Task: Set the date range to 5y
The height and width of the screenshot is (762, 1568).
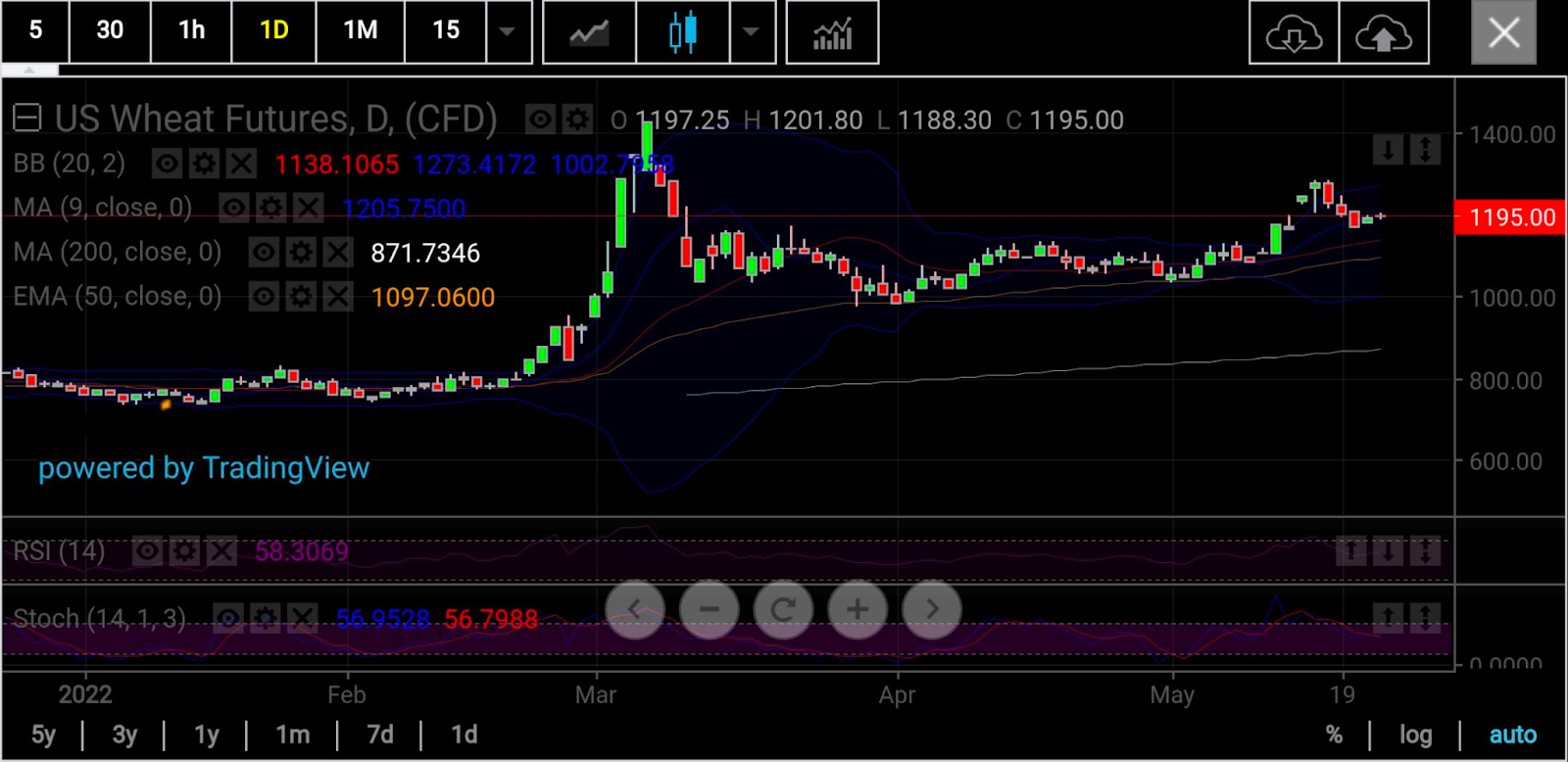Action: (x=43, y=735)
